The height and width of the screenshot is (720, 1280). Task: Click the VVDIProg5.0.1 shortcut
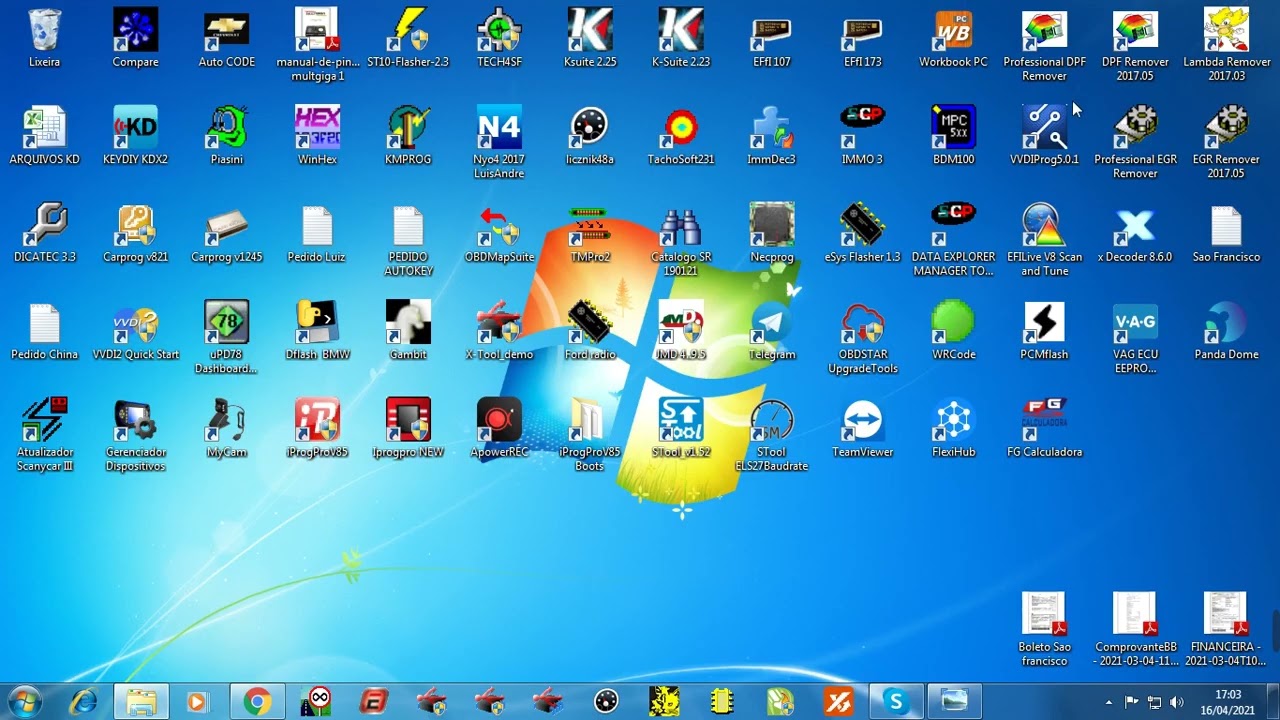pyautogui.click(x=1044, y=127)
